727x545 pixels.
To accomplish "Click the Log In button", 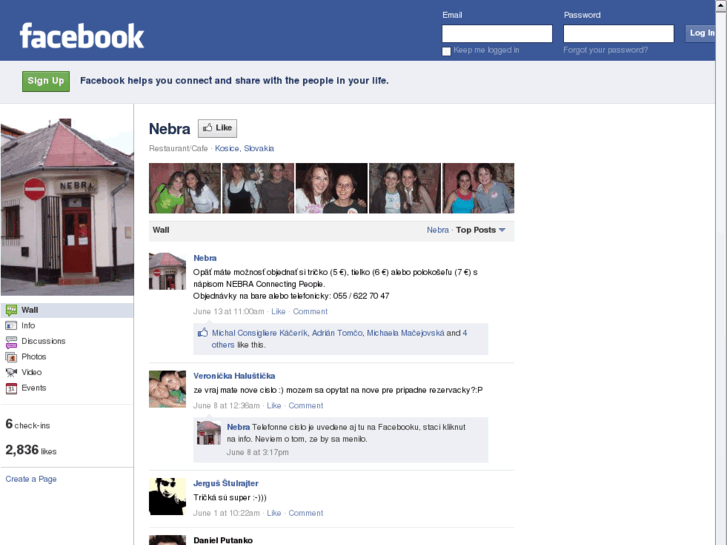I will [x=701, y=33].
